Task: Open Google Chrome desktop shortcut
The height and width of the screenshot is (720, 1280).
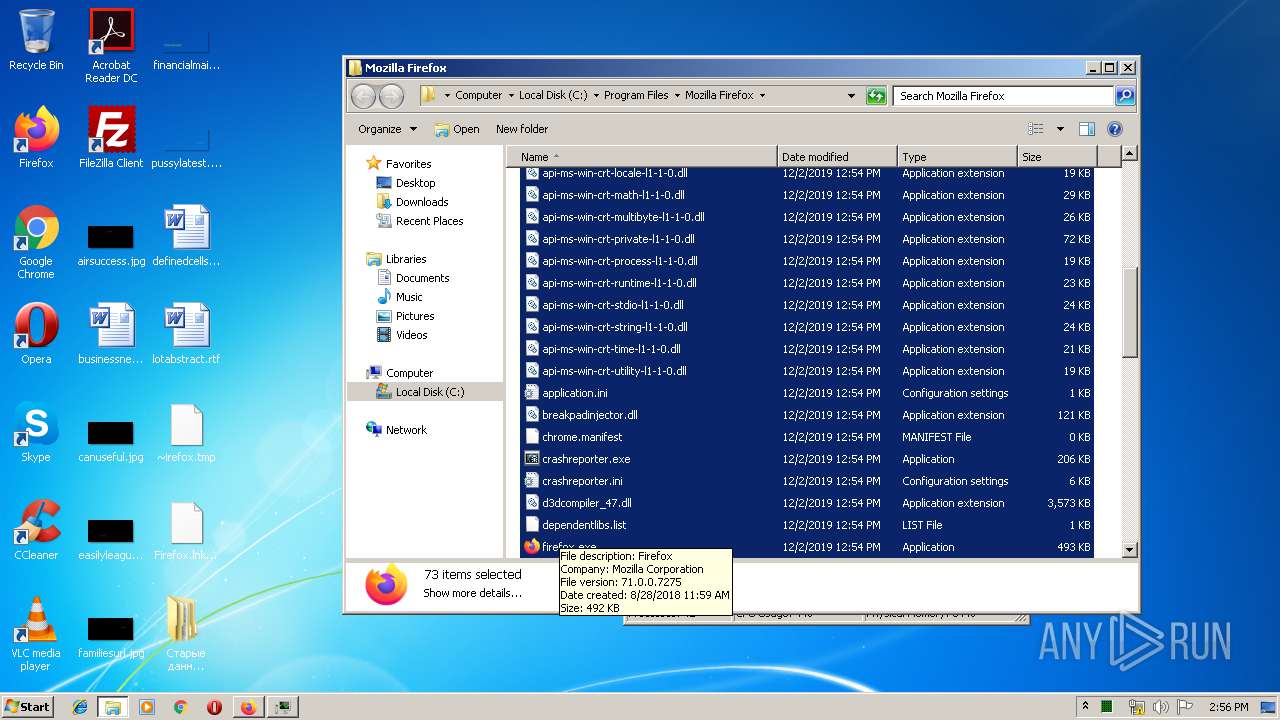Action: (36, 242)
